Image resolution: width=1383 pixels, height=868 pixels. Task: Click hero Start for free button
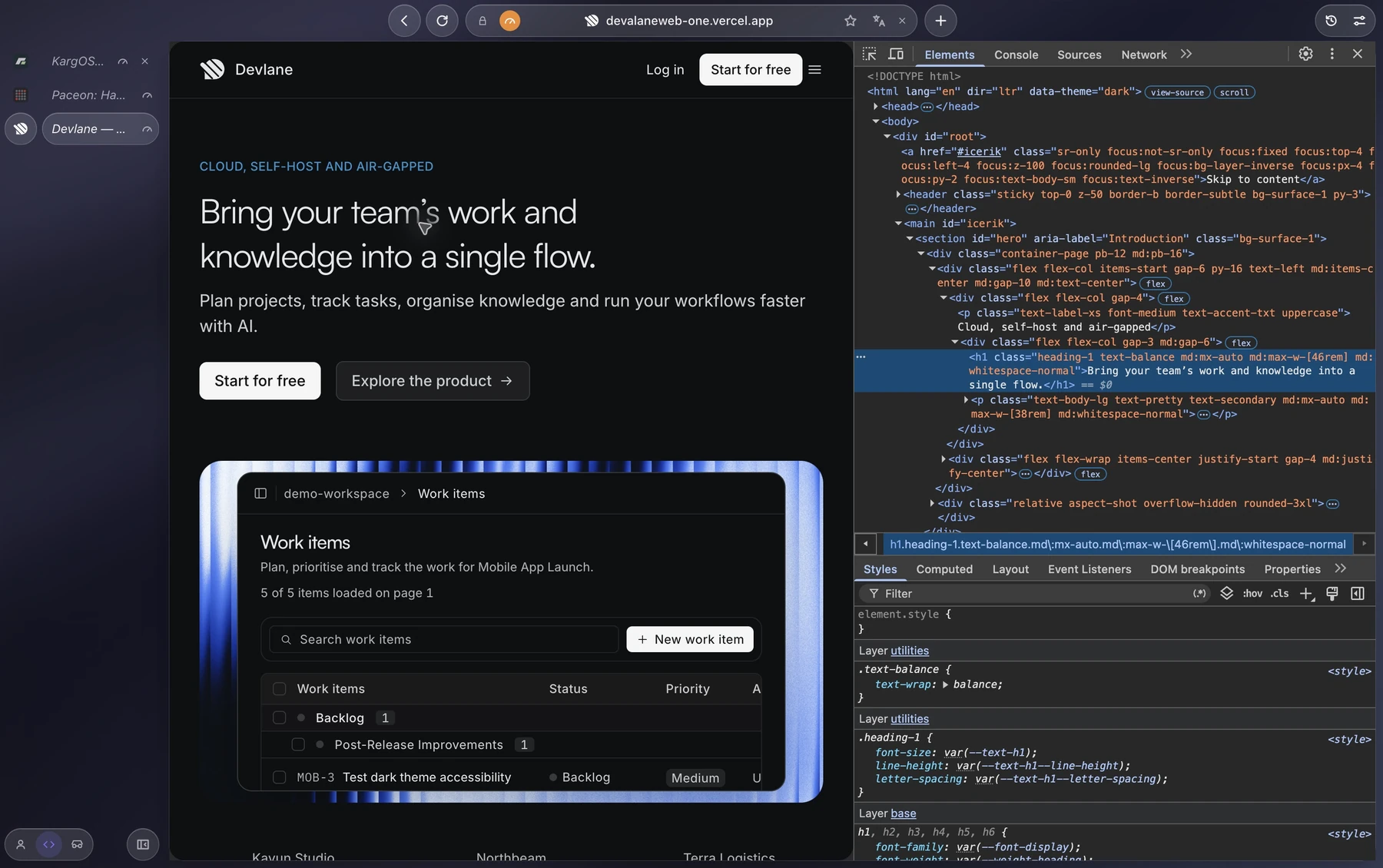click(x=260, y=381)
